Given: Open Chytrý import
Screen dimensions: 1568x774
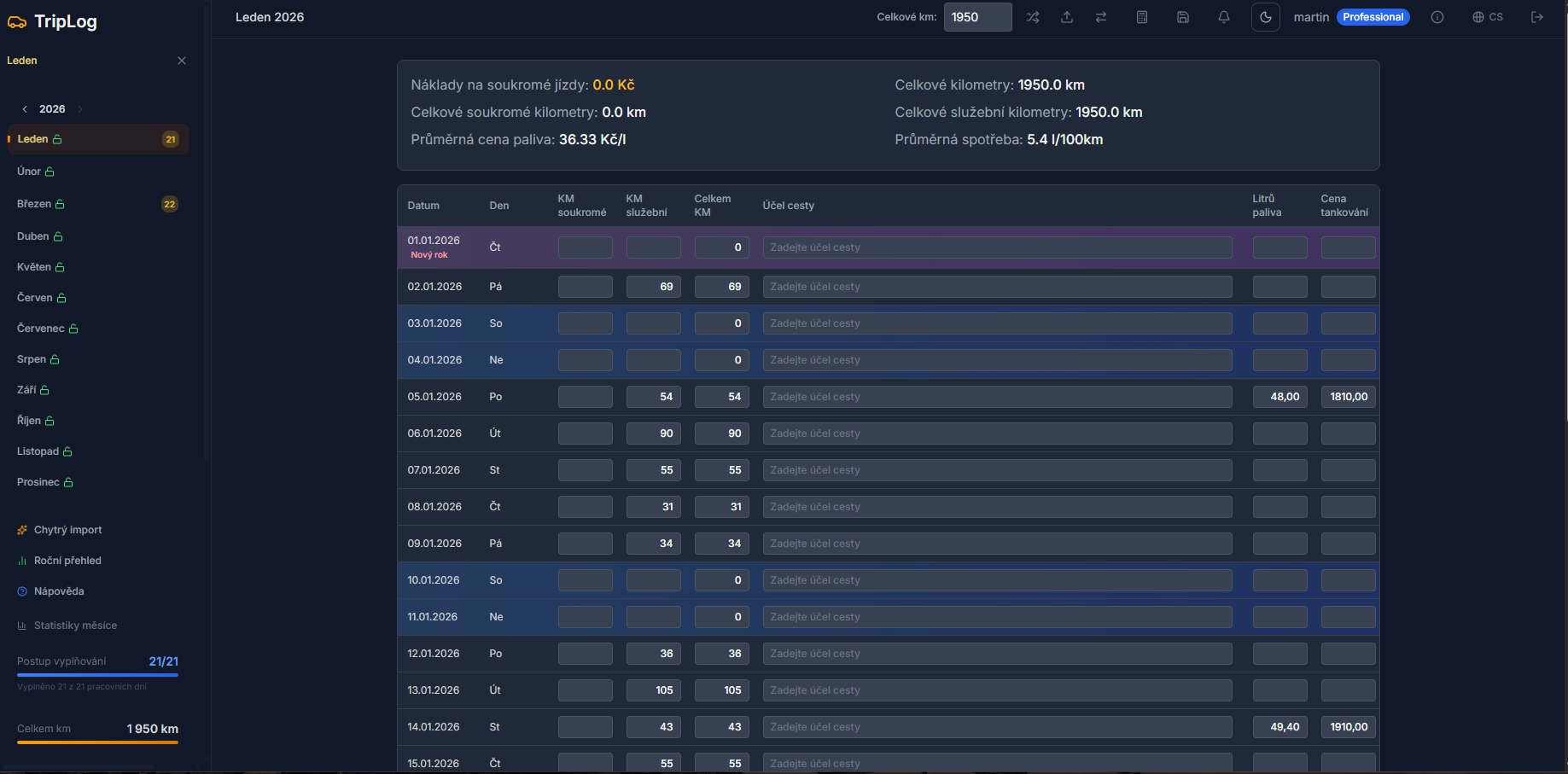Looking at the screenshot, I should [x=67, y=530].
